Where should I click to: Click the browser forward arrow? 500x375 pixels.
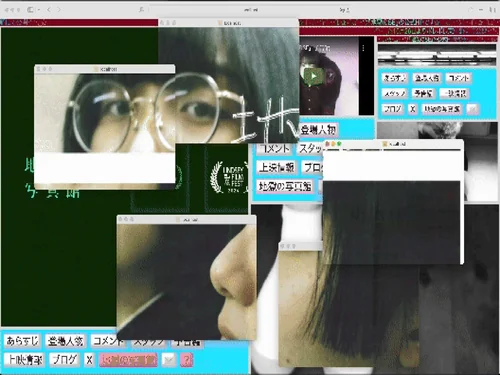pyautogui.click(x=59, y=10)
